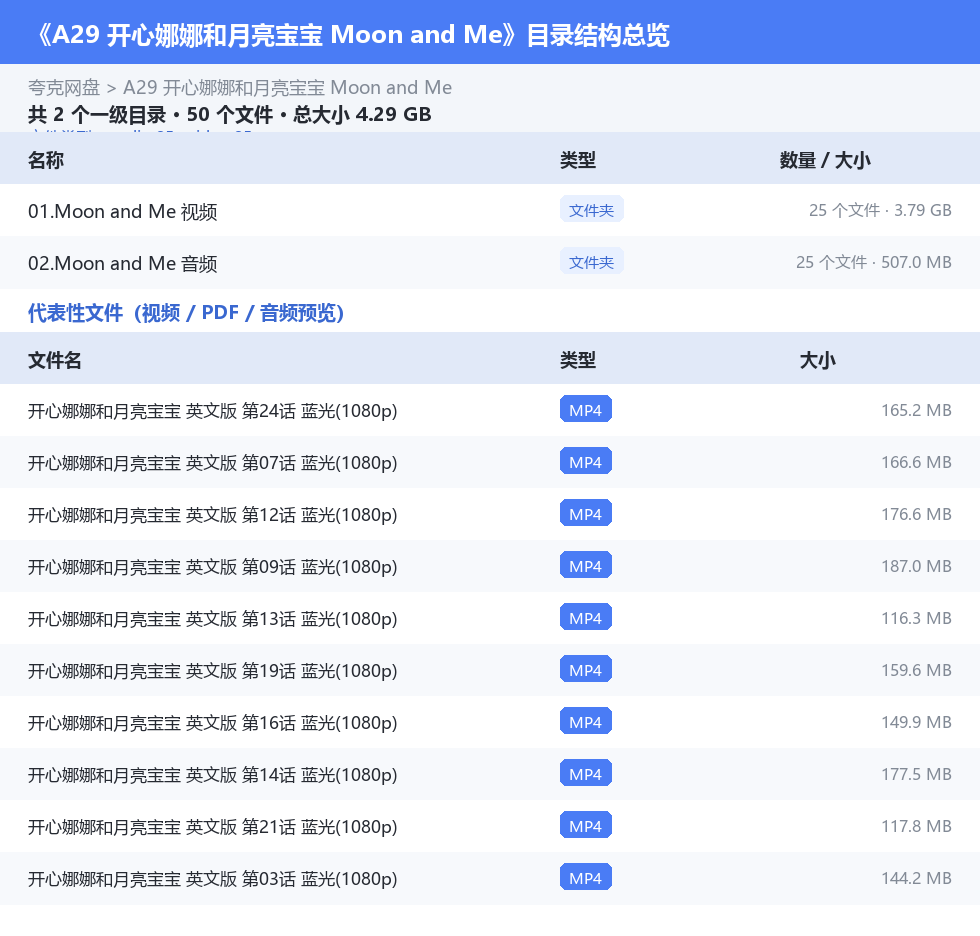Image resolution: width=980 pixels, height=936 pixels.
Task: Click the MP4 badge on the 第19话 row
Action: tap(586, 669)
